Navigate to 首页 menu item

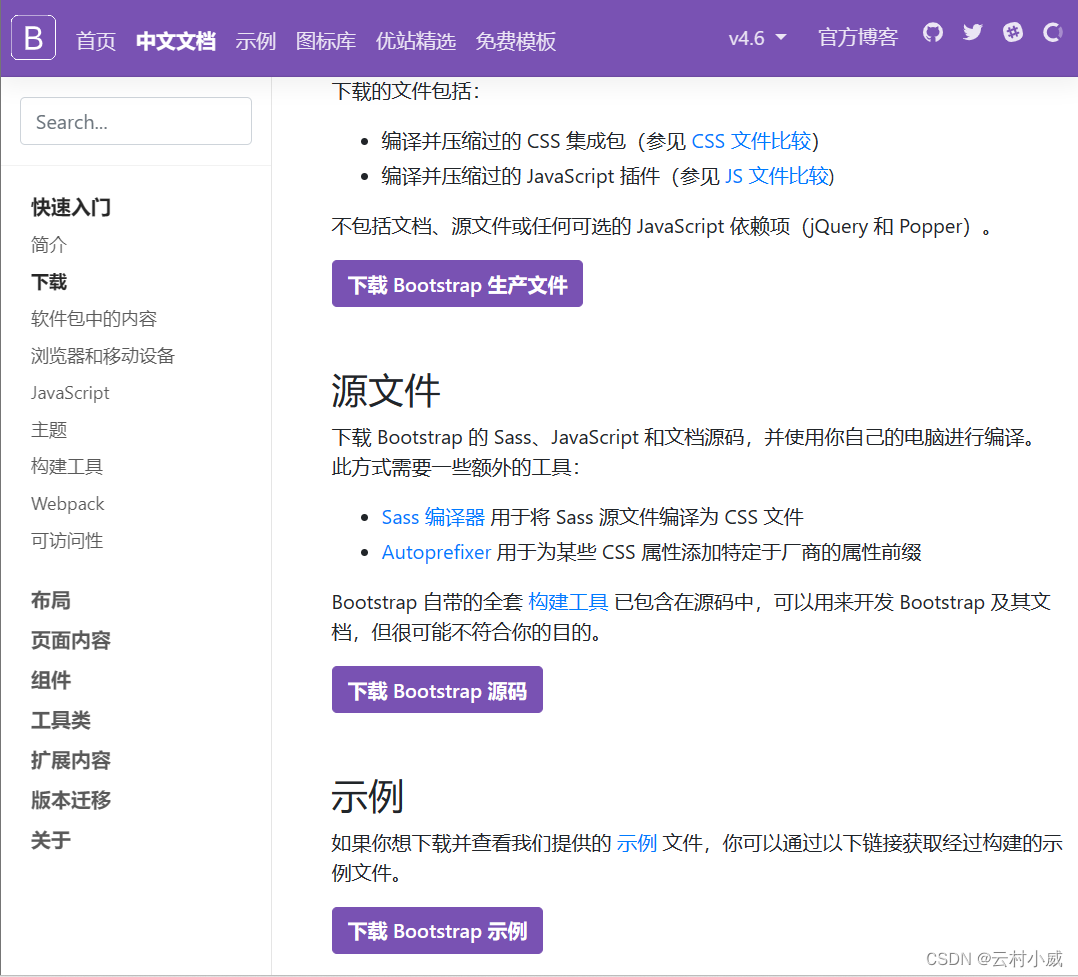pos(95,41)
